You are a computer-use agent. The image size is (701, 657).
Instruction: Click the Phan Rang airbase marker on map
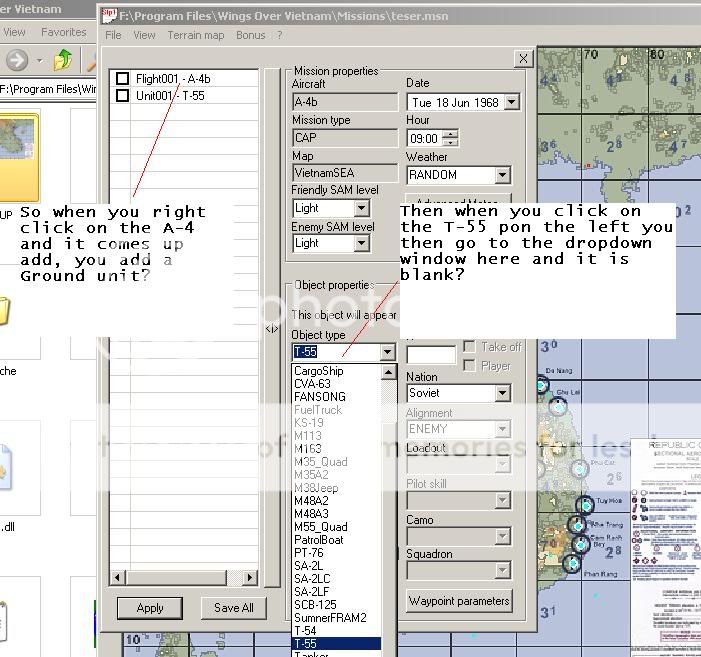click(572, 564)
